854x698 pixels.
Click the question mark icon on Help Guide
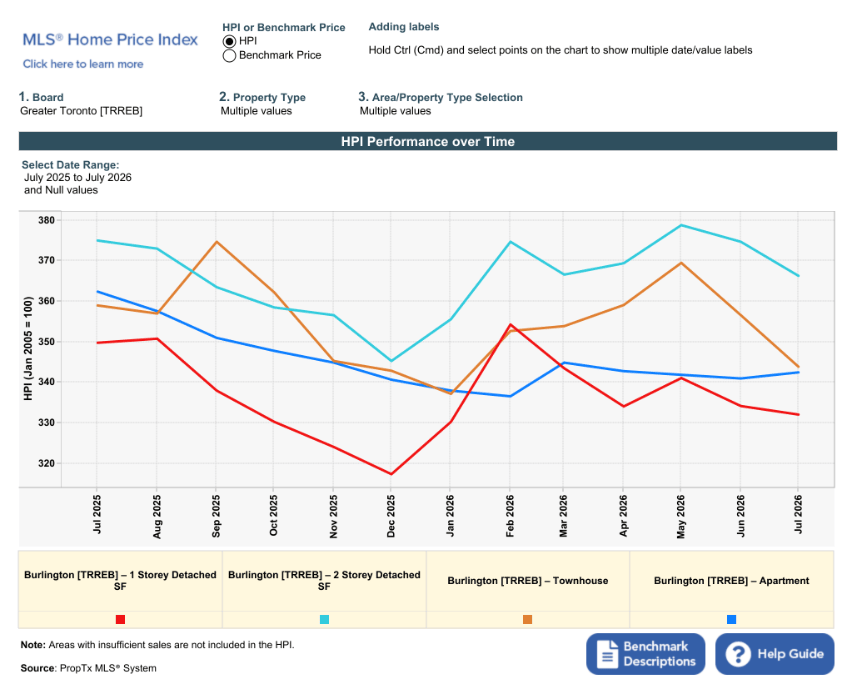click(737, 654)
